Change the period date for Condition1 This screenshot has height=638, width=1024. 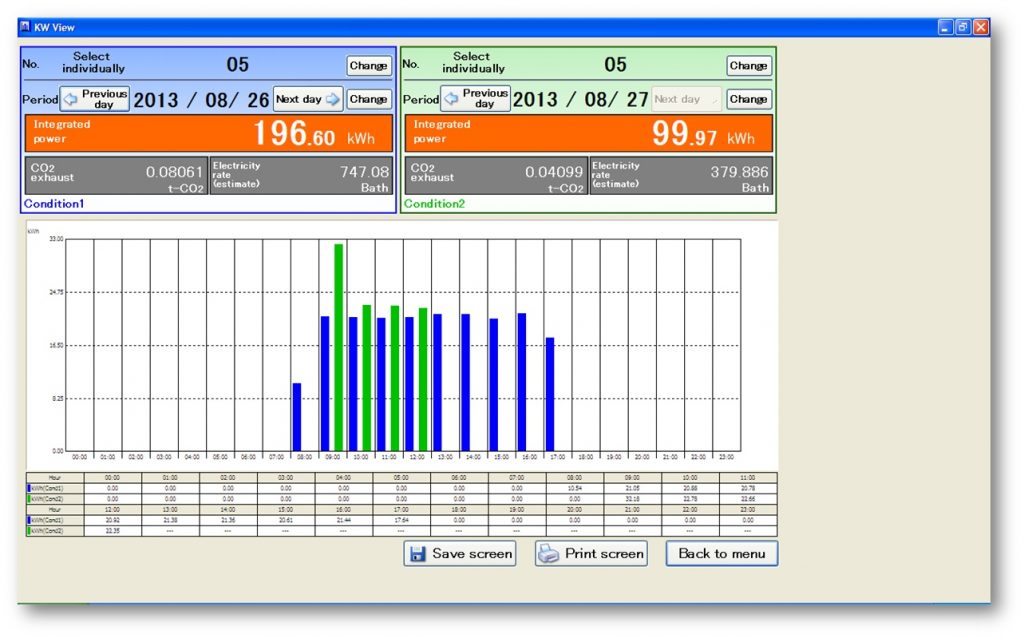(x=369, y=99)
